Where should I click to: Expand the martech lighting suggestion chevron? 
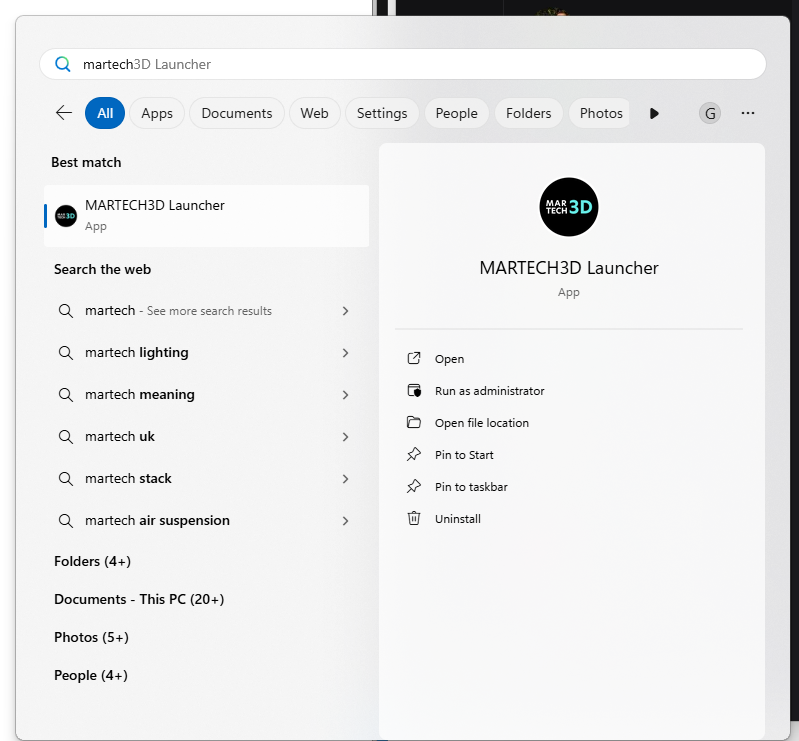click(x=345, y=353)
